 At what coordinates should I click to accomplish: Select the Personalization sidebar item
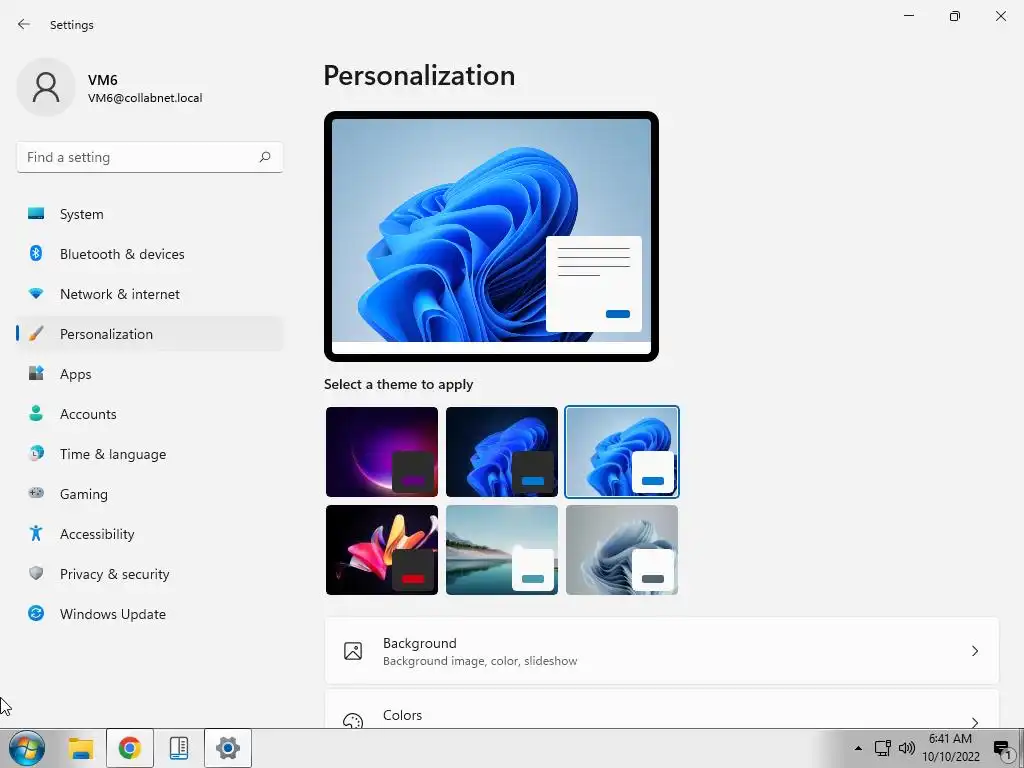pyautogui.click(x=150, y=334)
